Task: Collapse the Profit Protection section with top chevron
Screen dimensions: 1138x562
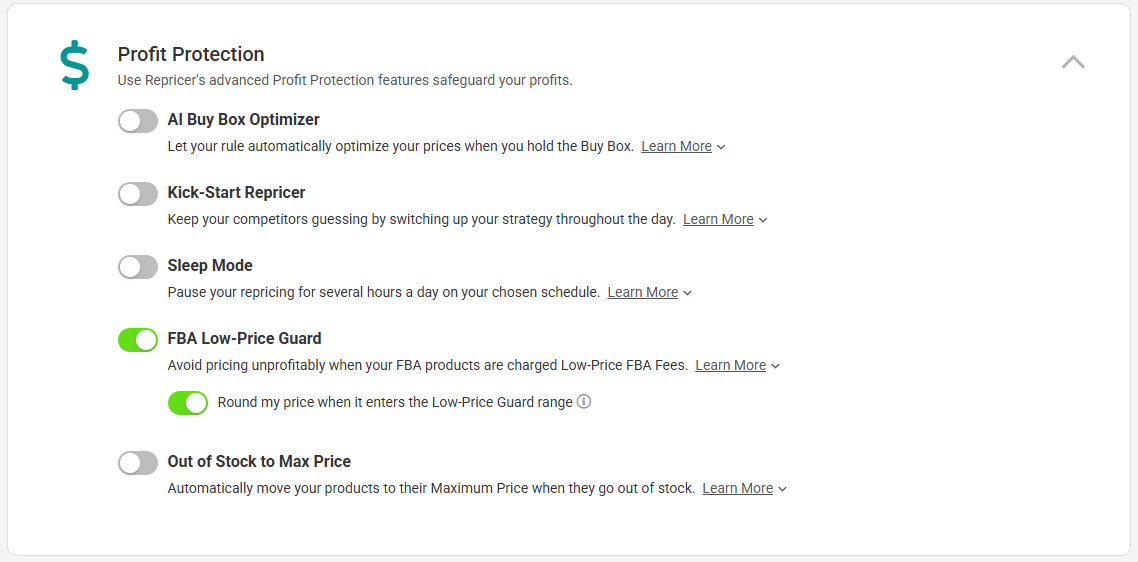Action: click(1073, 62)
